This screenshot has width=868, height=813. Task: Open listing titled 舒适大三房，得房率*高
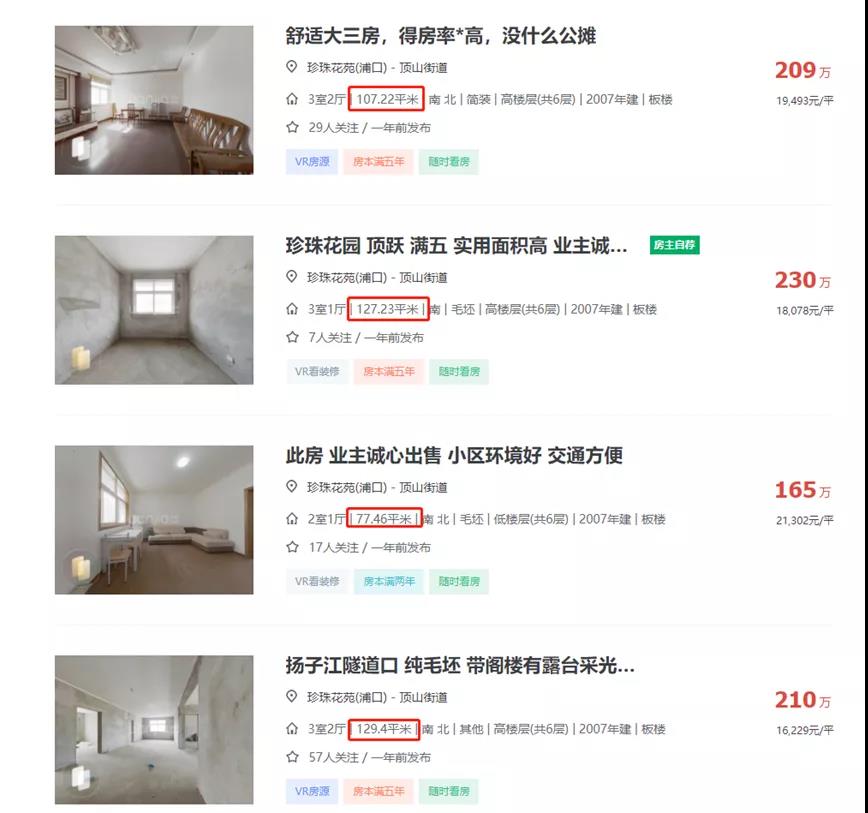point(441,36)
